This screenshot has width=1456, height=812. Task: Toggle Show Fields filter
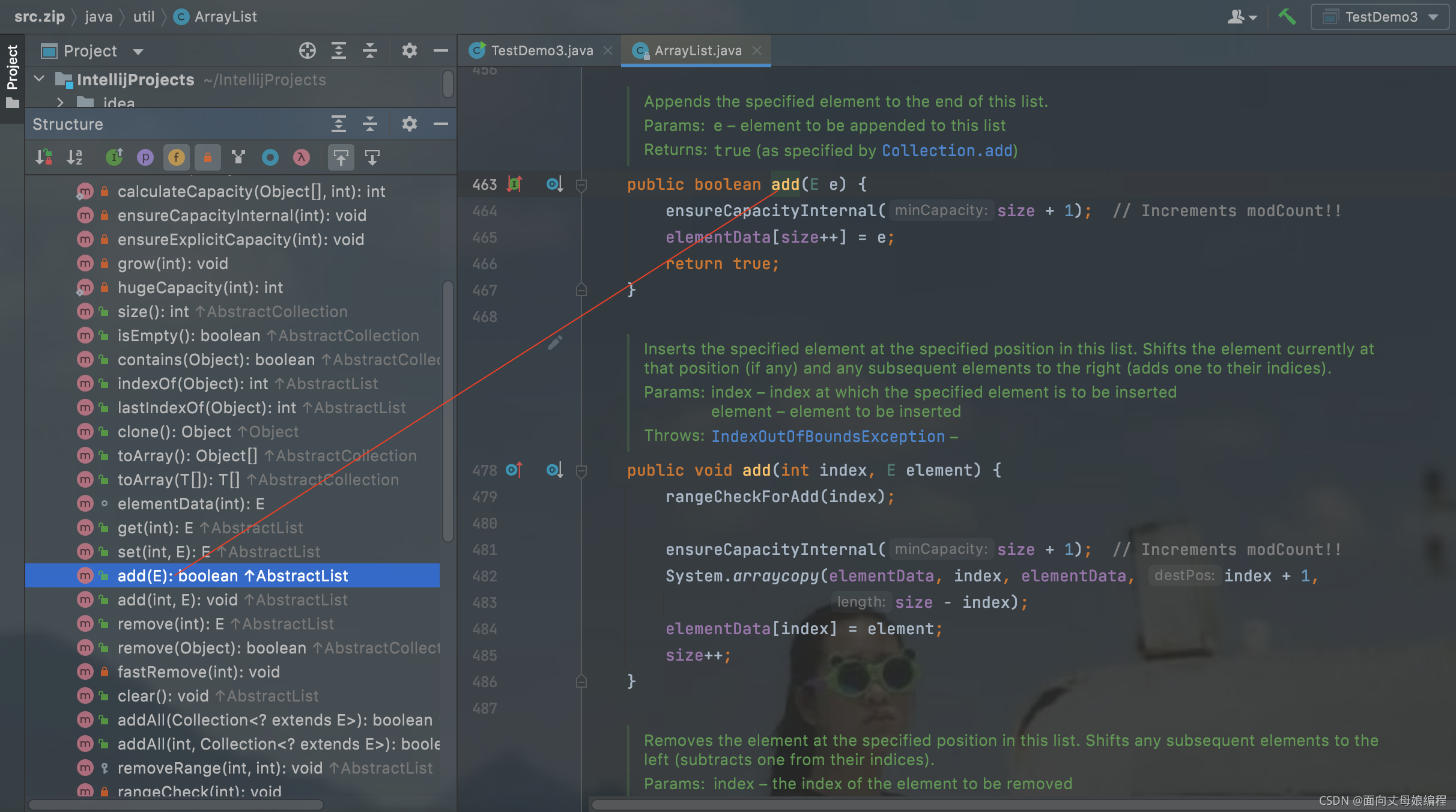point(176,157)
